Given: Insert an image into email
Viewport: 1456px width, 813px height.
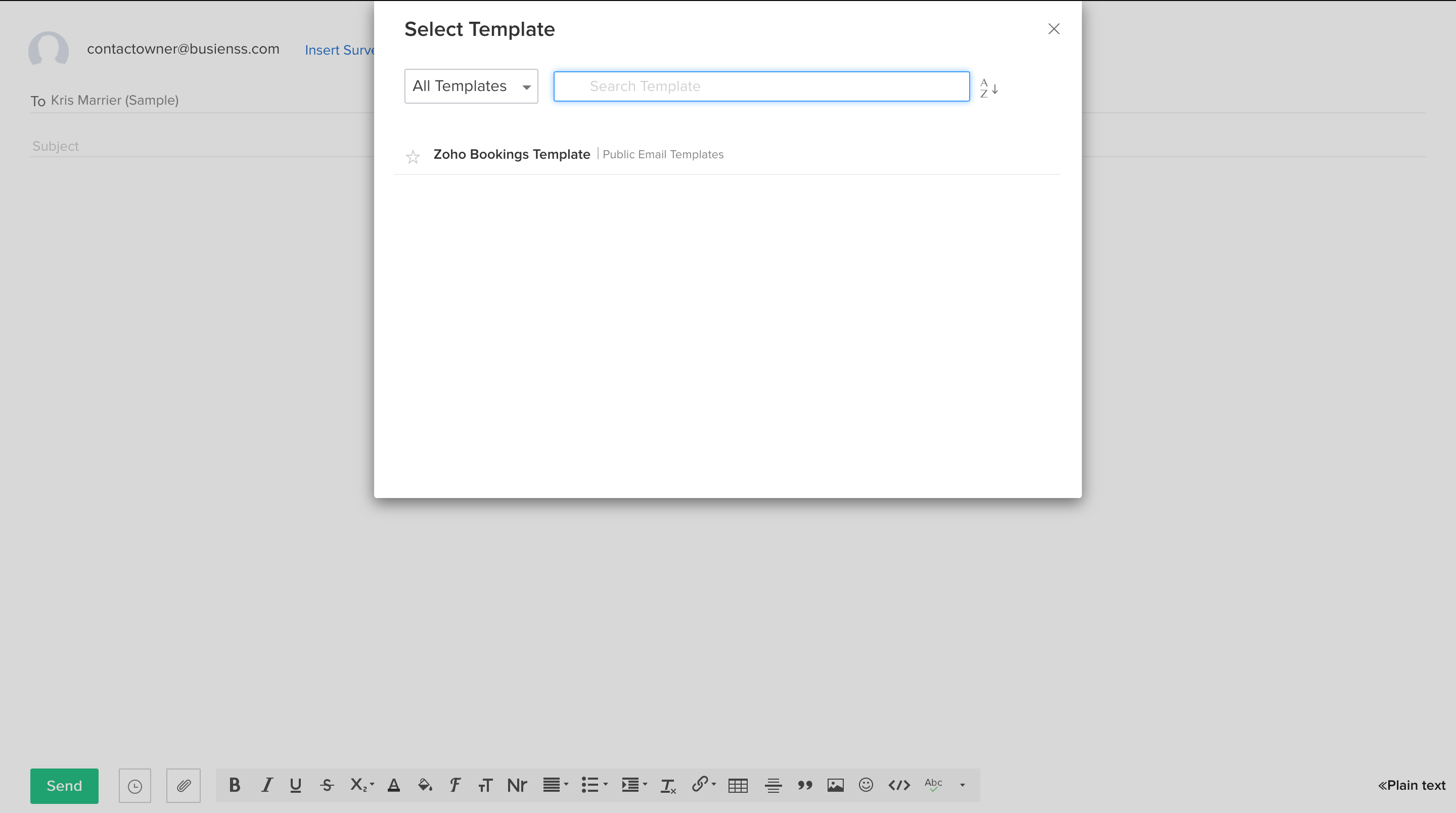Looking at the screenshot, I should 835,785.
